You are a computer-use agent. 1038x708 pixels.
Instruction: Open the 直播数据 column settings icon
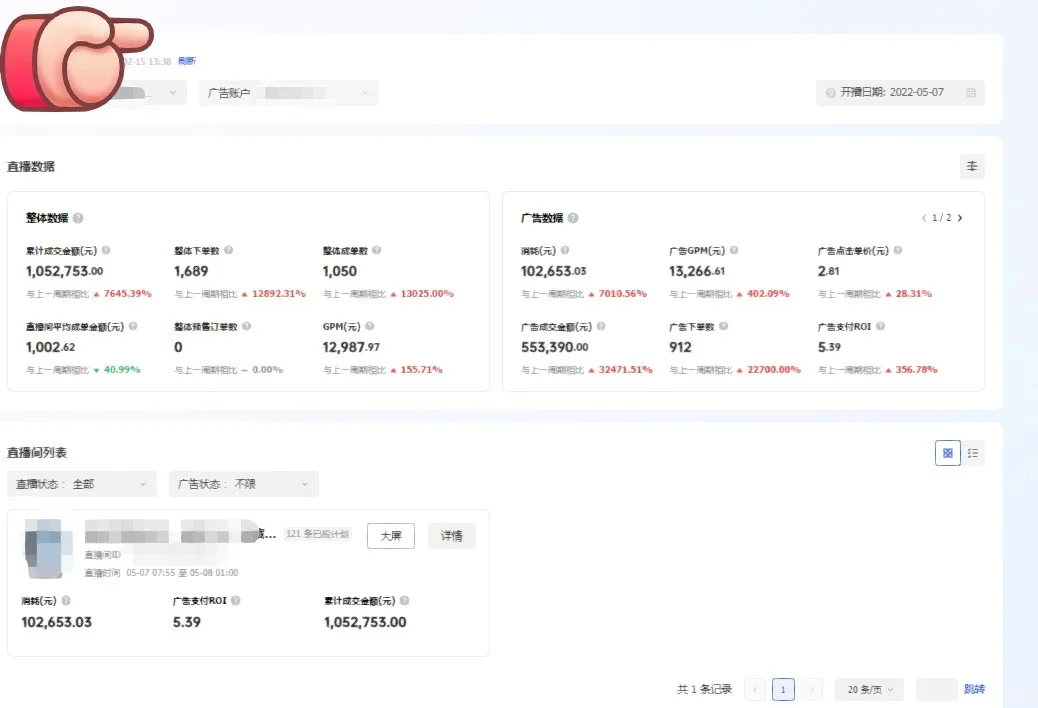[x=971, y=167]
